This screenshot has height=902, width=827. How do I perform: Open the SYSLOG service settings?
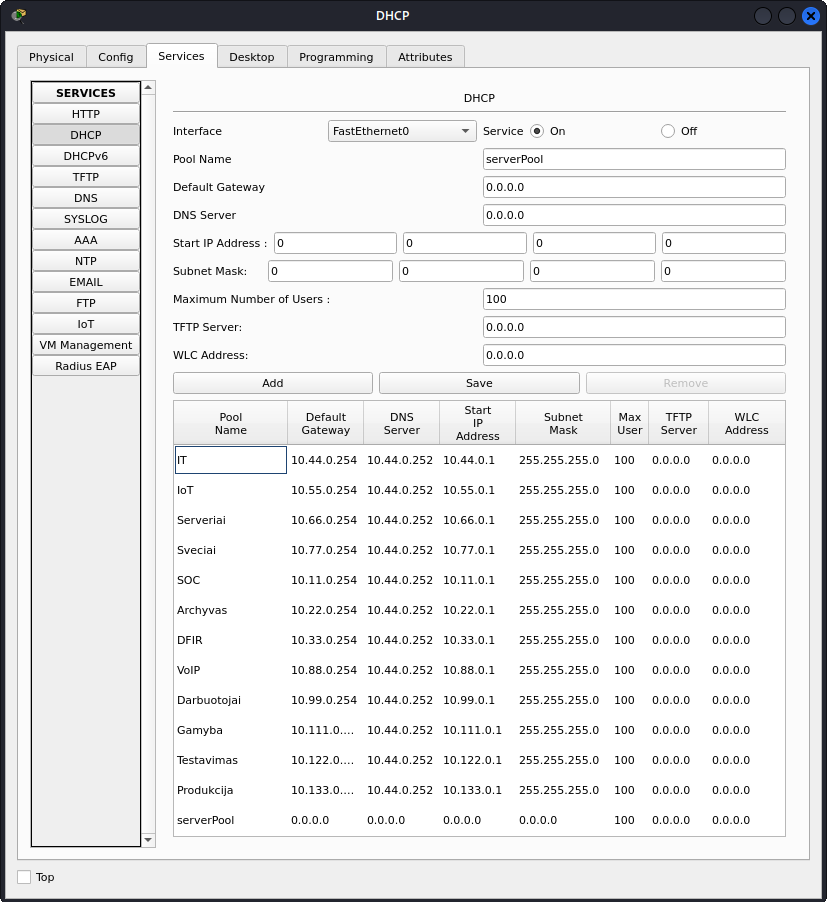tap(86, 219)
